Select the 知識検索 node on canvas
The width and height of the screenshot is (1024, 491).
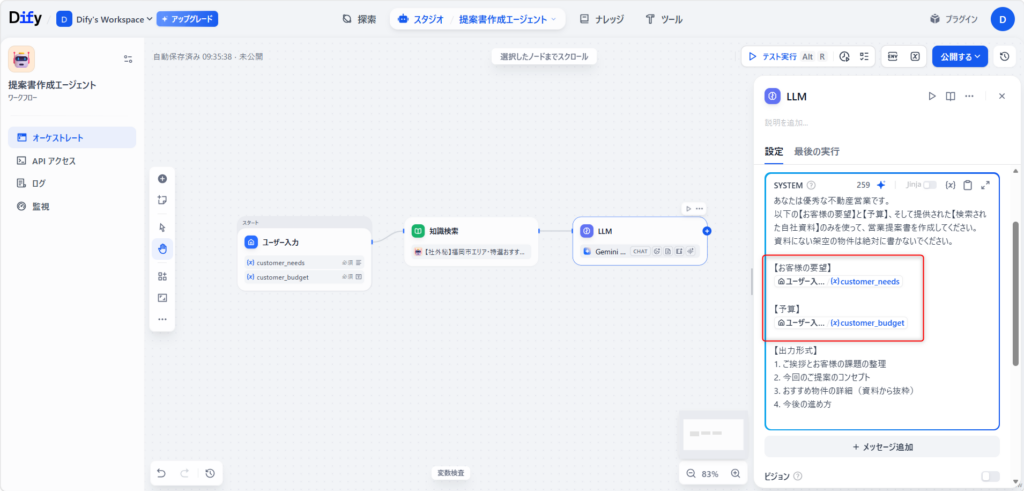click(x=472, y=241)
